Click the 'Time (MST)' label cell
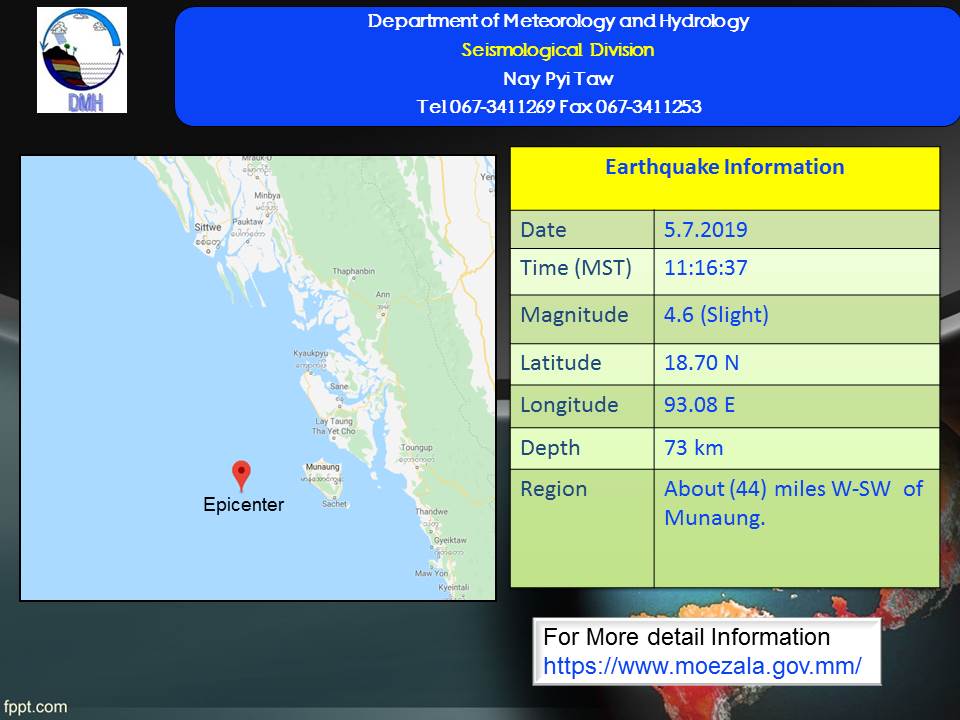 click(x=582, y=271)
